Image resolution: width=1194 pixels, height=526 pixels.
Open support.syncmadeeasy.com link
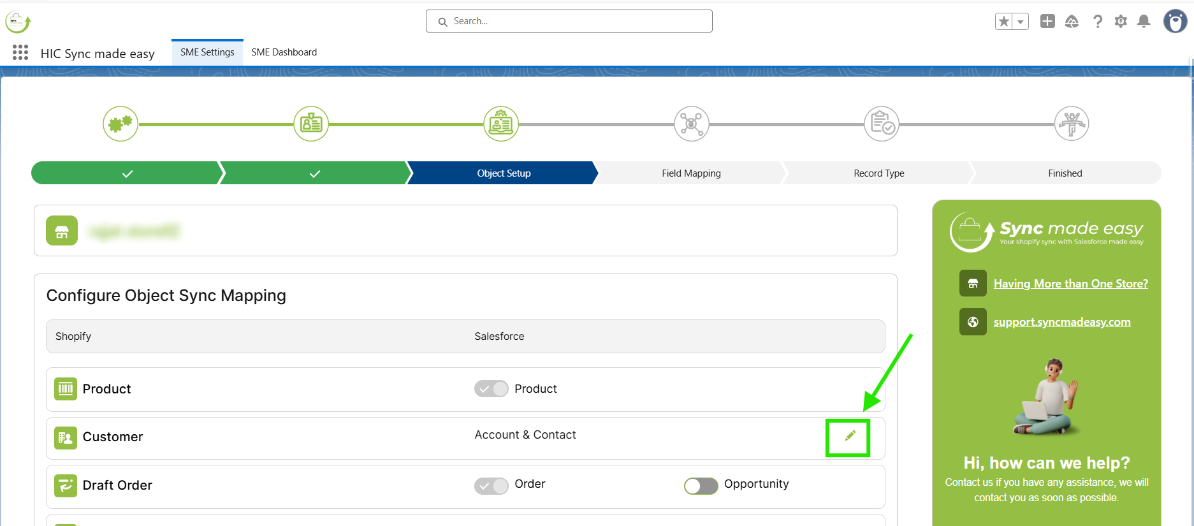[x=1062, y=322]
